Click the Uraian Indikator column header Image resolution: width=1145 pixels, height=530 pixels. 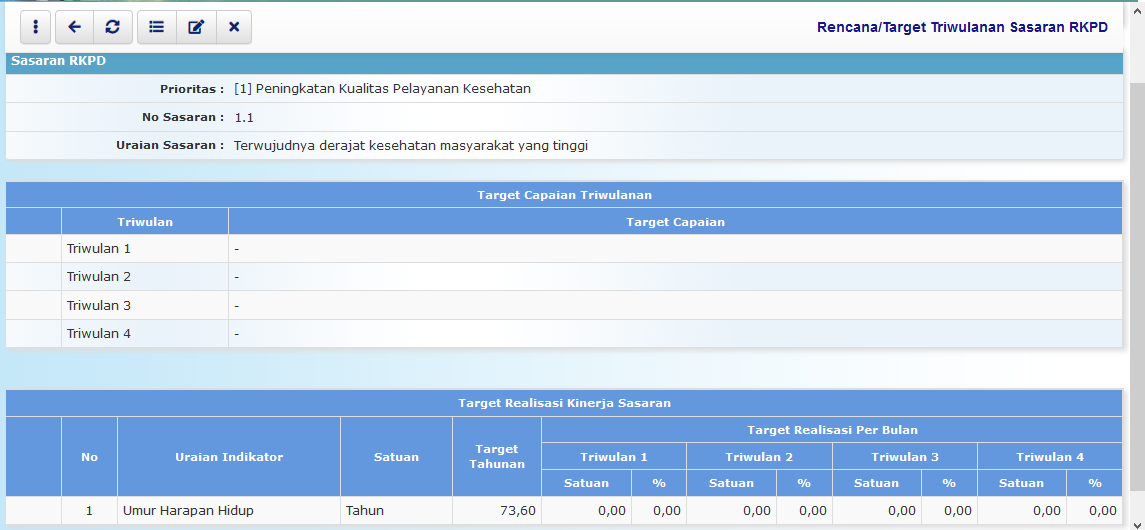[x=229, y=457]
